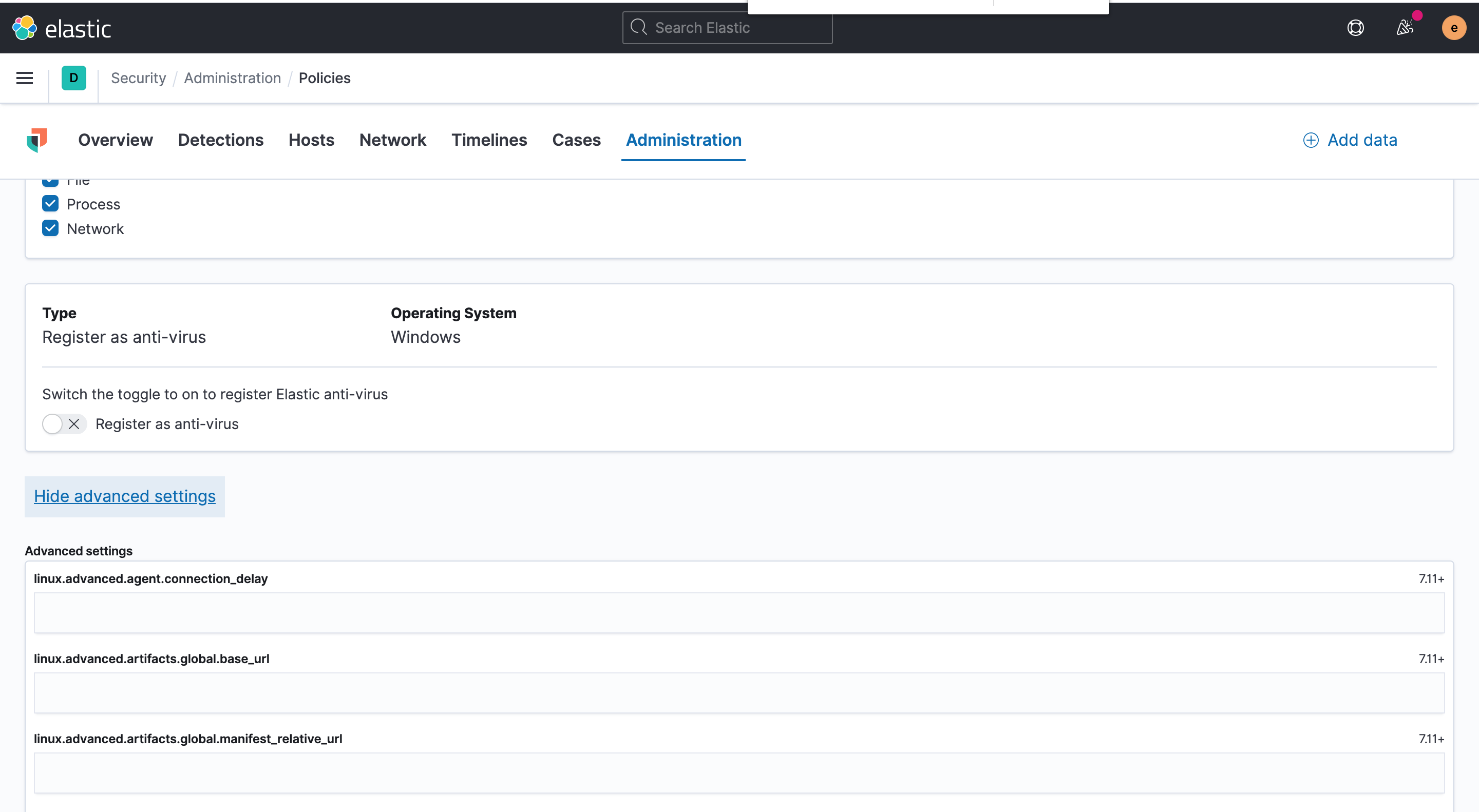Click the Administration breadcrumb link
The height and width of the screenshot is (812, 1479).
pyautogui.click(x=232, y=78)
